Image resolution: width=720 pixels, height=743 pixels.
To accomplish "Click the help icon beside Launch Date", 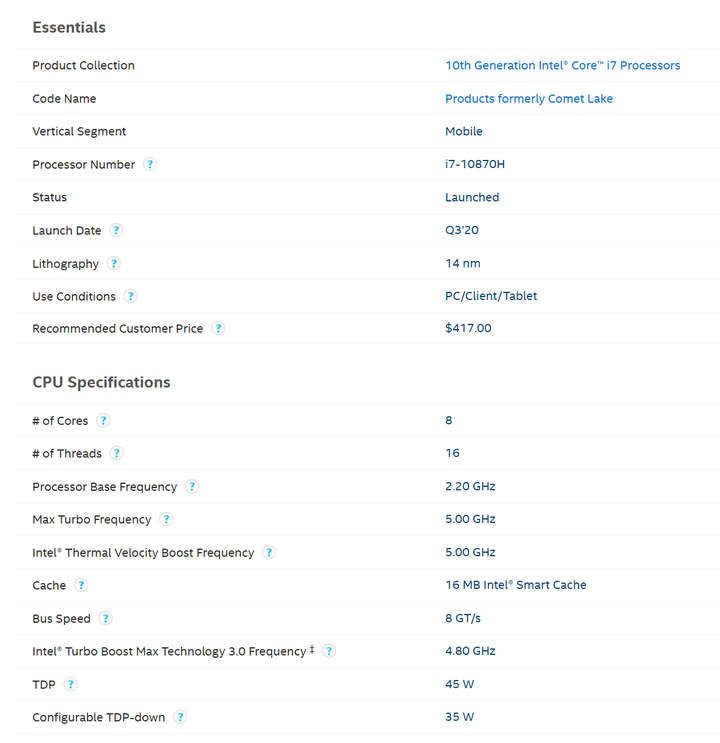I will coord(116,230).
